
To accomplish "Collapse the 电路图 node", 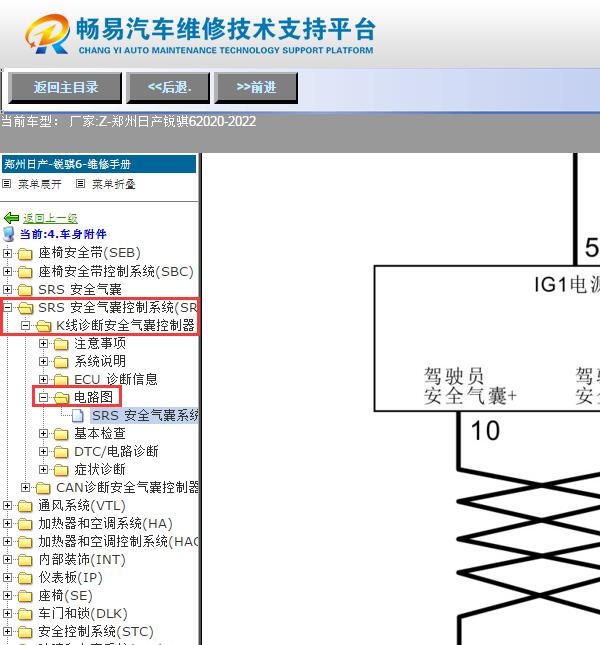I will click(43, 397).
